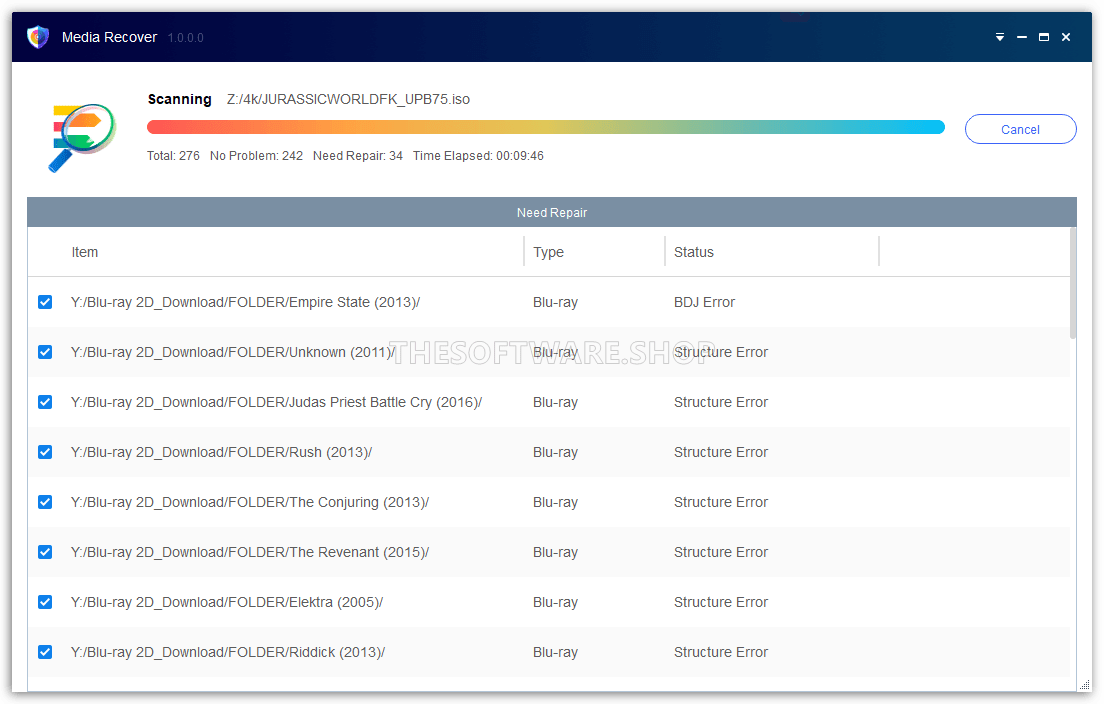The width and height of the screenshot is (1104, 704).
Task: Click Structure Error status for Elektra
Action: [x=720, y=602]
